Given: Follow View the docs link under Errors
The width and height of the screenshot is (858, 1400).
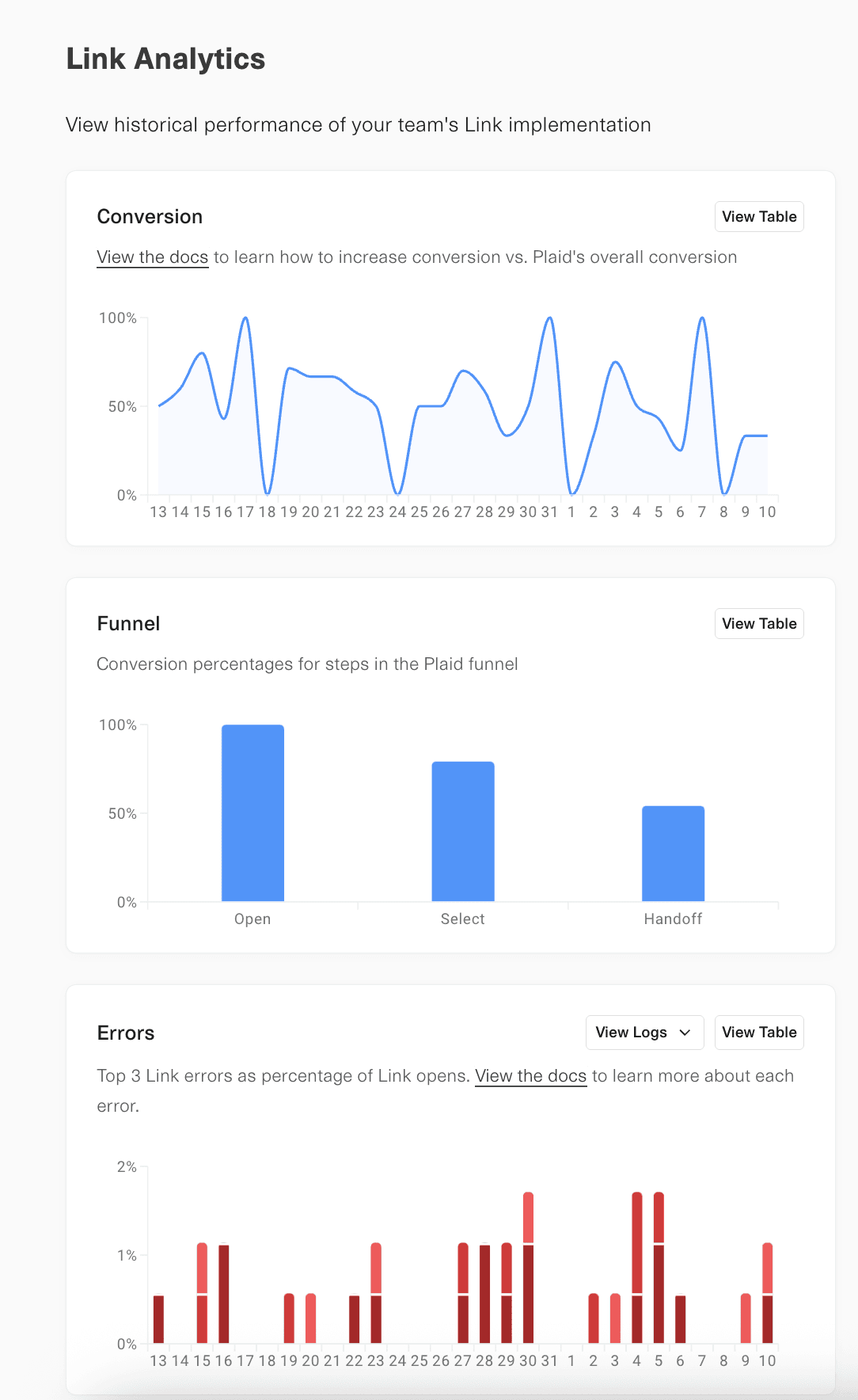Looking at the screenshot, I should point(531,1076).
